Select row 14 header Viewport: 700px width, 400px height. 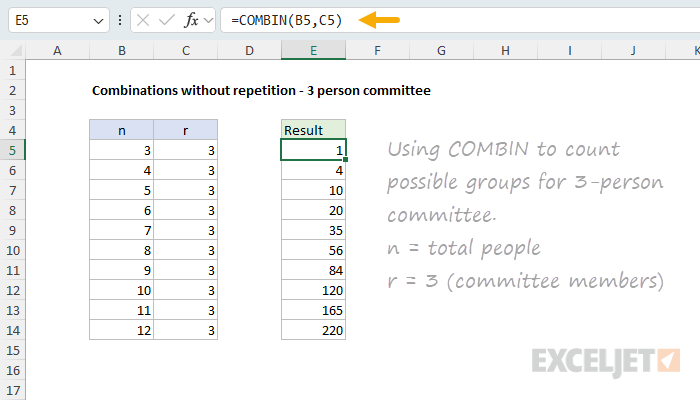[12, 330]
